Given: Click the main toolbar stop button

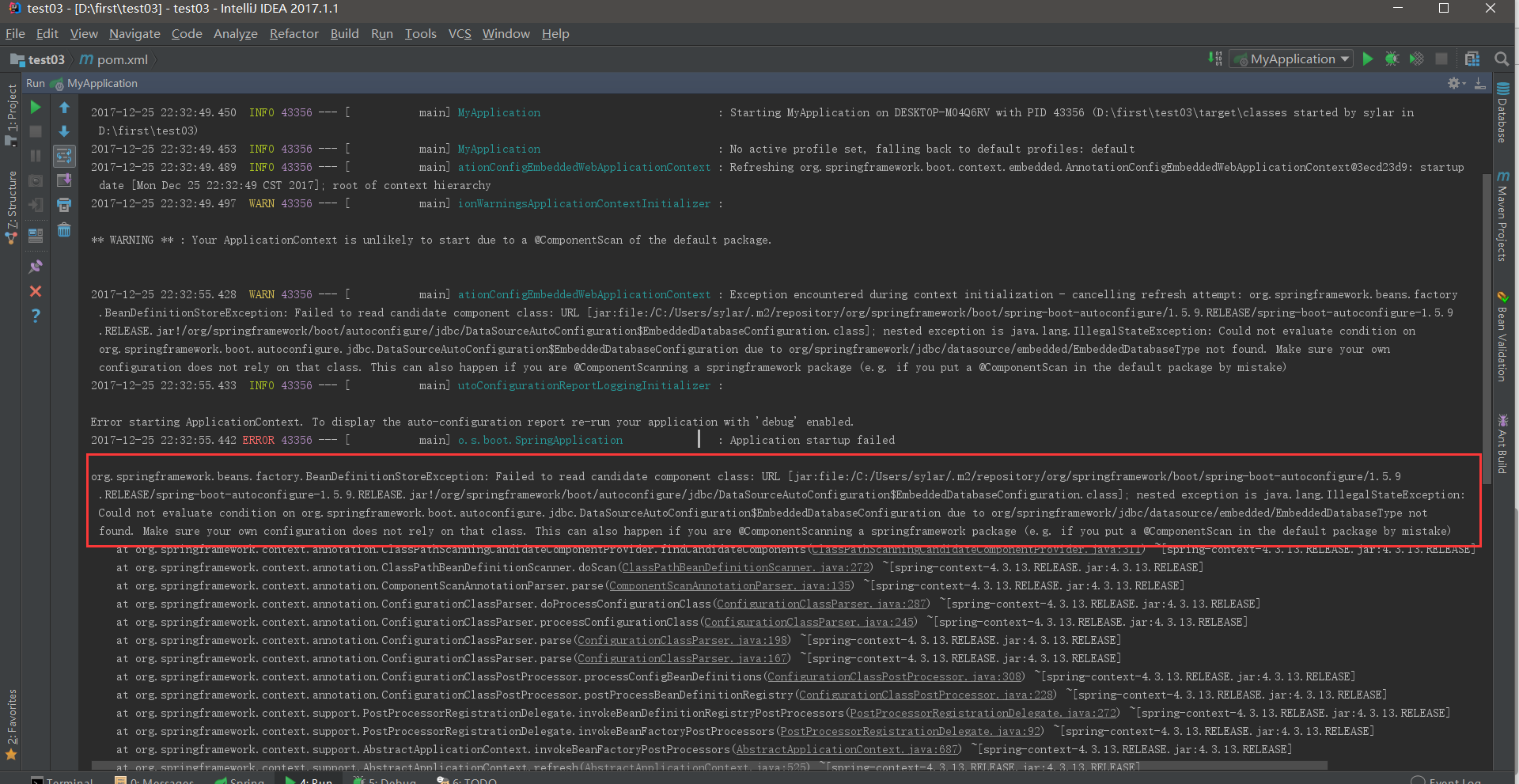Looking at the screenshot, I should (1441, 59).
